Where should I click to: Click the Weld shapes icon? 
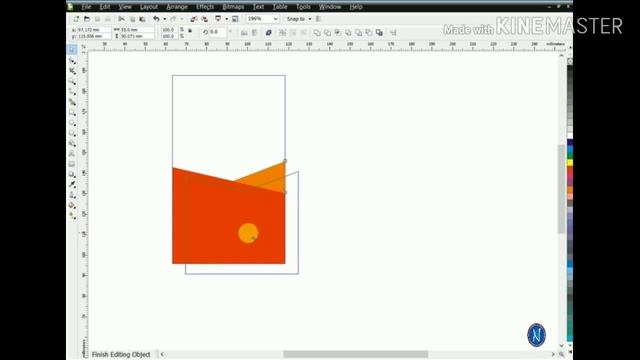[x=317, y=33]
